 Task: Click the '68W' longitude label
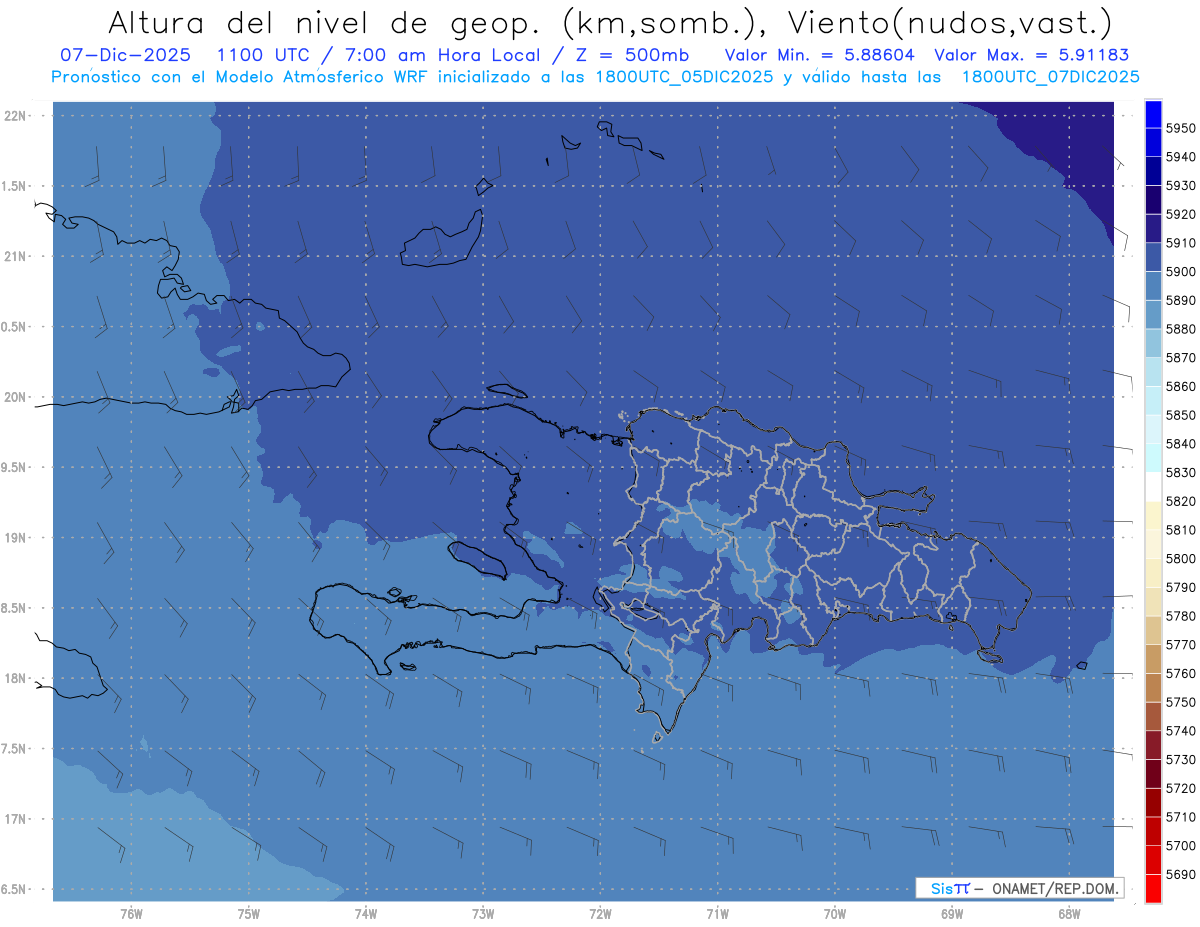click(1069, 914)
